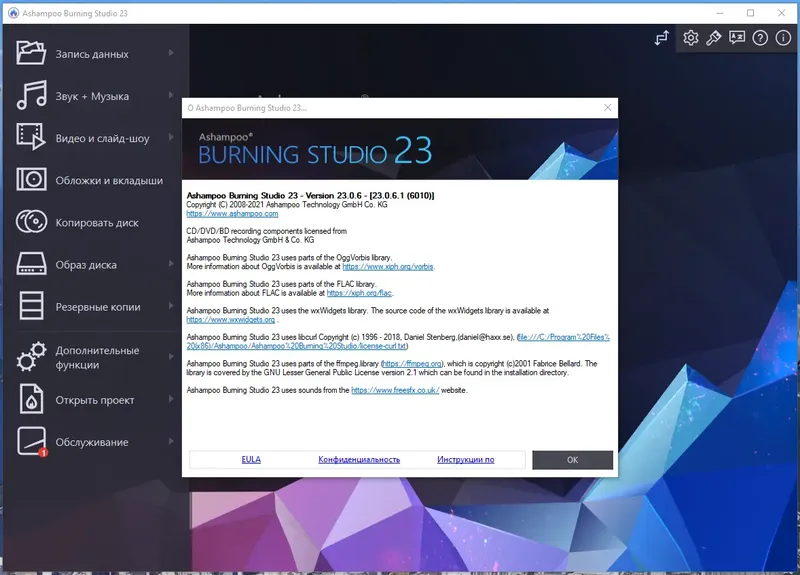Image resolution: width=800 pixels, height=575 pixels.
Task: Select the Звук + Музыка menu label
Action: coord(92,96)
